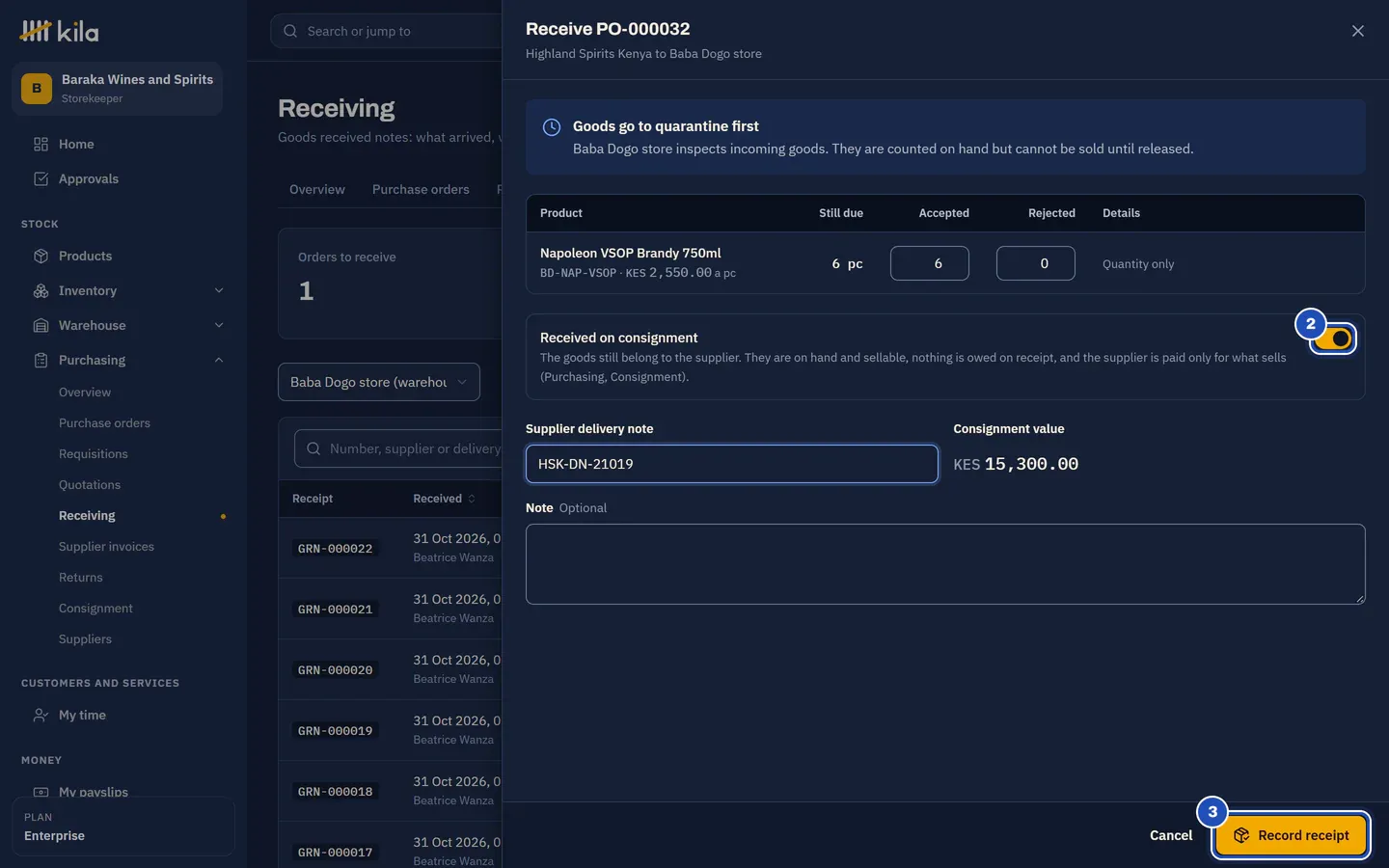The image size is (1389, 868).
Task: Click the Products box icon
Action: pyautogui.click(x=41, y=256)
